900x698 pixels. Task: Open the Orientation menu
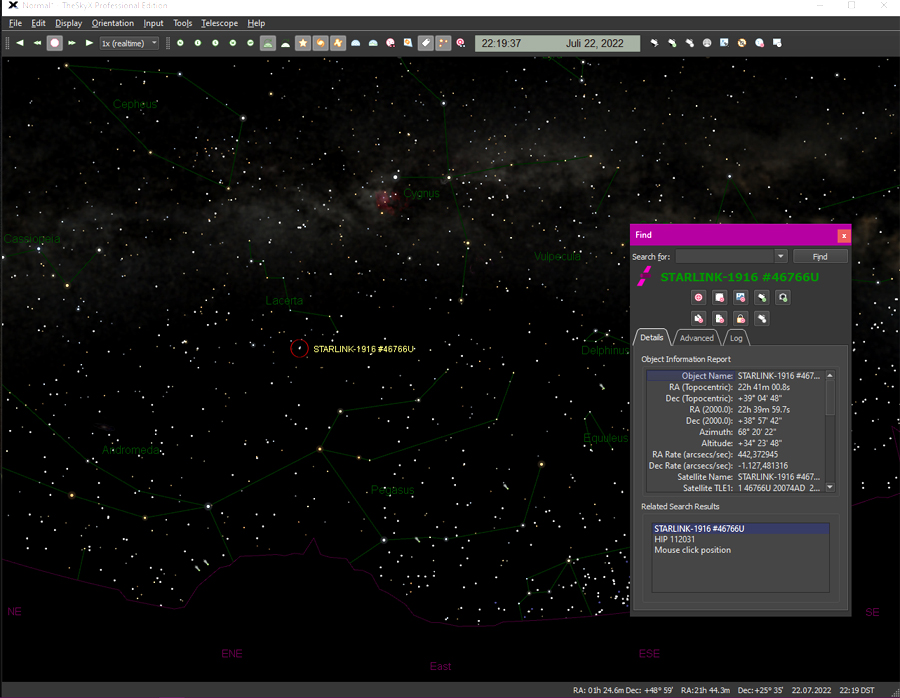click(112, 23)
